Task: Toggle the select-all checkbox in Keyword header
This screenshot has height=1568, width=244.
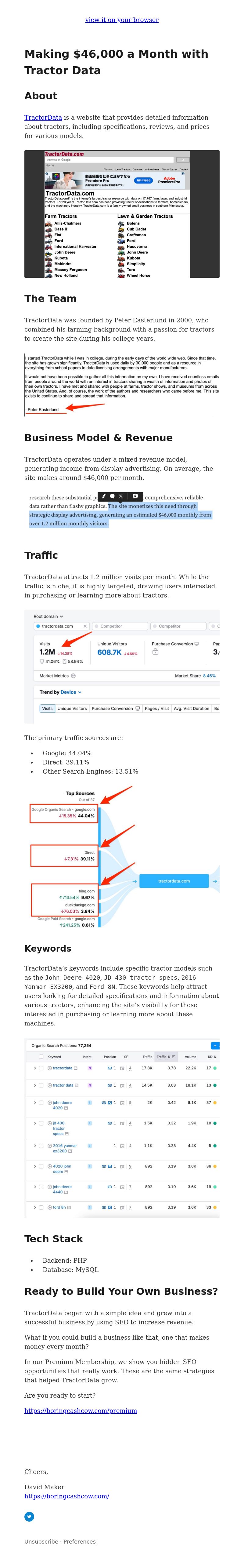Action: pos(41,1057)
